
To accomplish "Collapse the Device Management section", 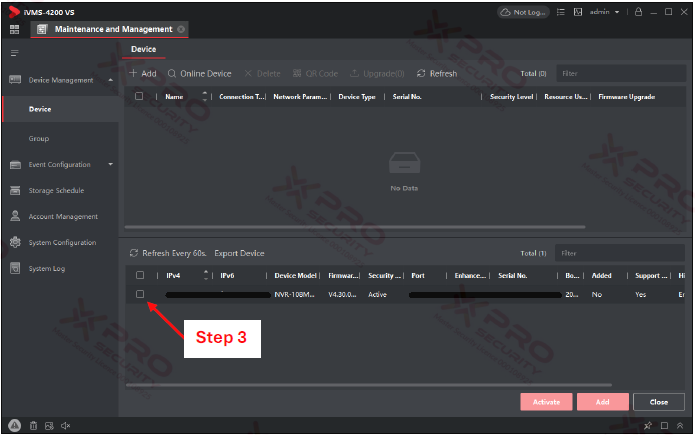I will point(110,80).
